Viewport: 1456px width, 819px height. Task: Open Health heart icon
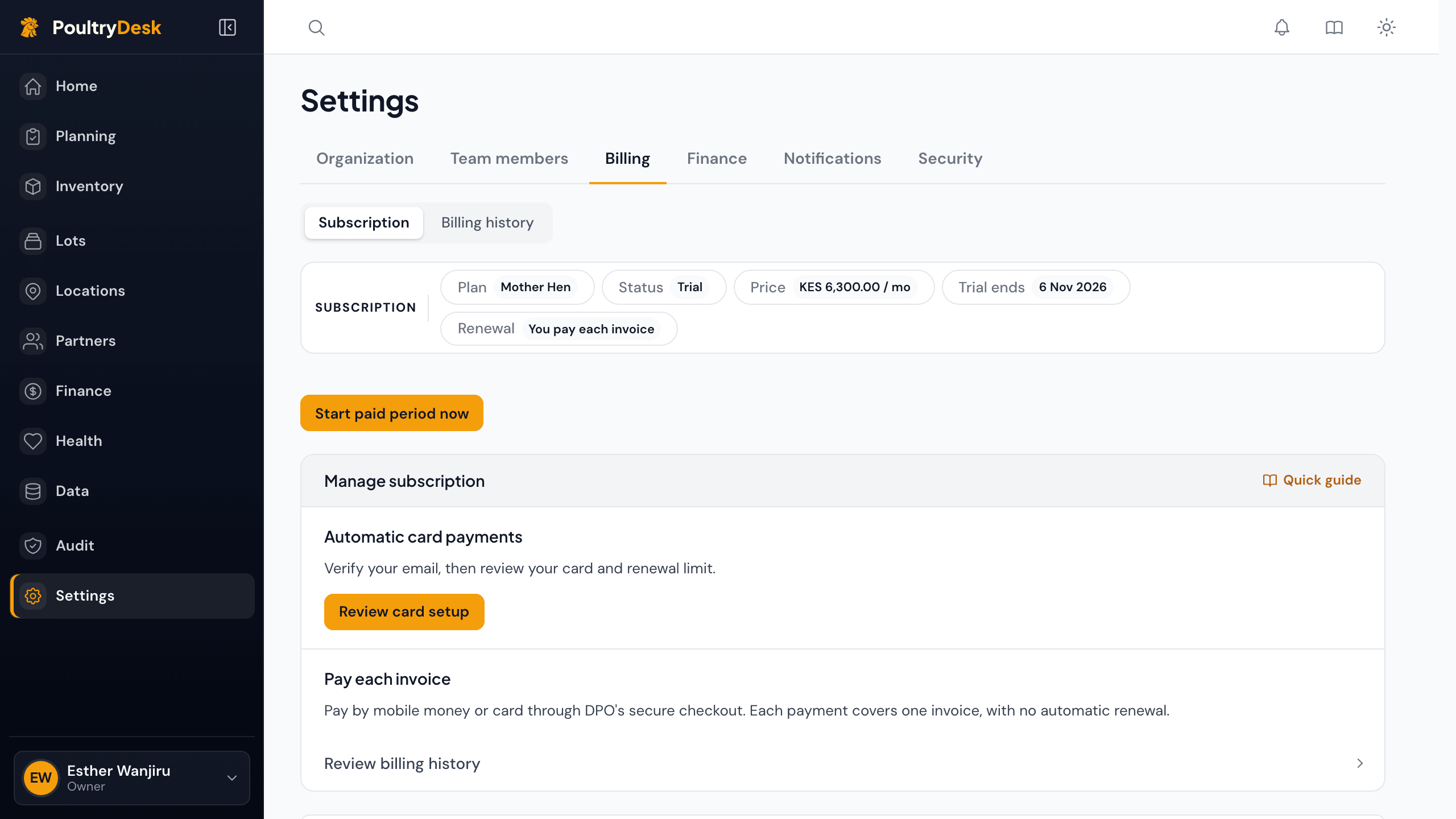(33, 441)
